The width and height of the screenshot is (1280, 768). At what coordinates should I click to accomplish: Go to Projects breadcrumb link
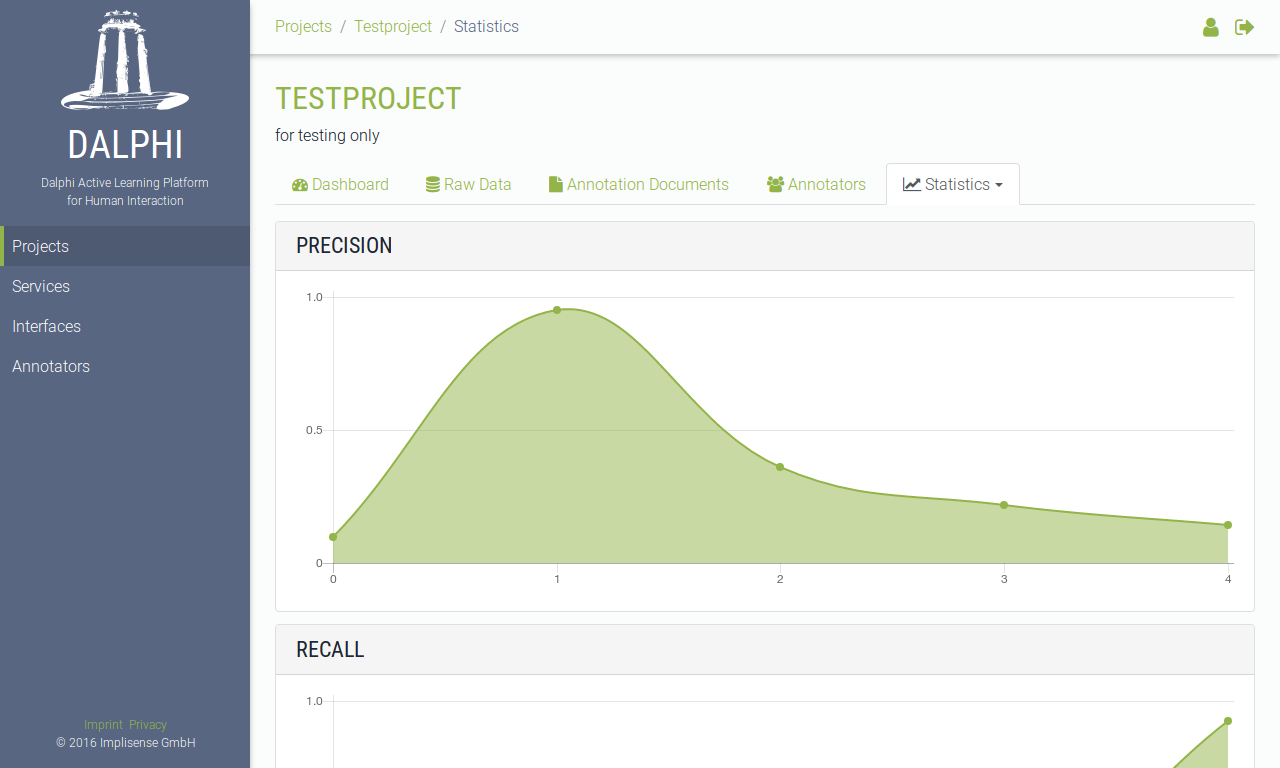(303, 27)
